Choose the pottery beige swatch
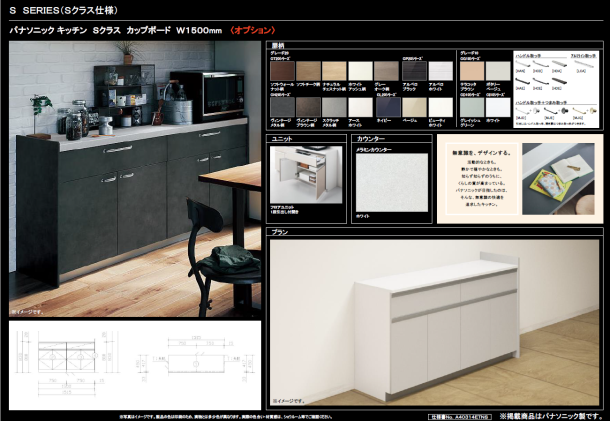The image size is (610, 421). coord(498,71)
